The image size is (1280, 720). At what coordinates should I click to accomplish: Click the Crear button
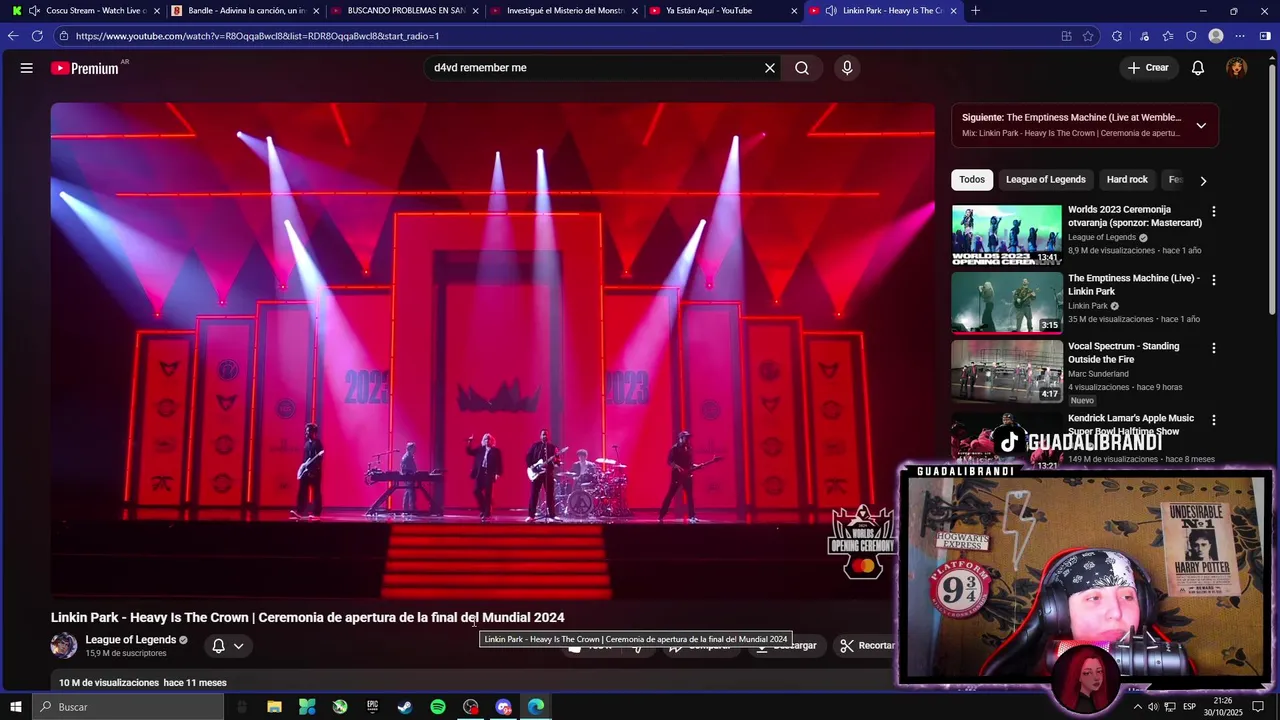pyautogui.click(x=1148, y=68)
